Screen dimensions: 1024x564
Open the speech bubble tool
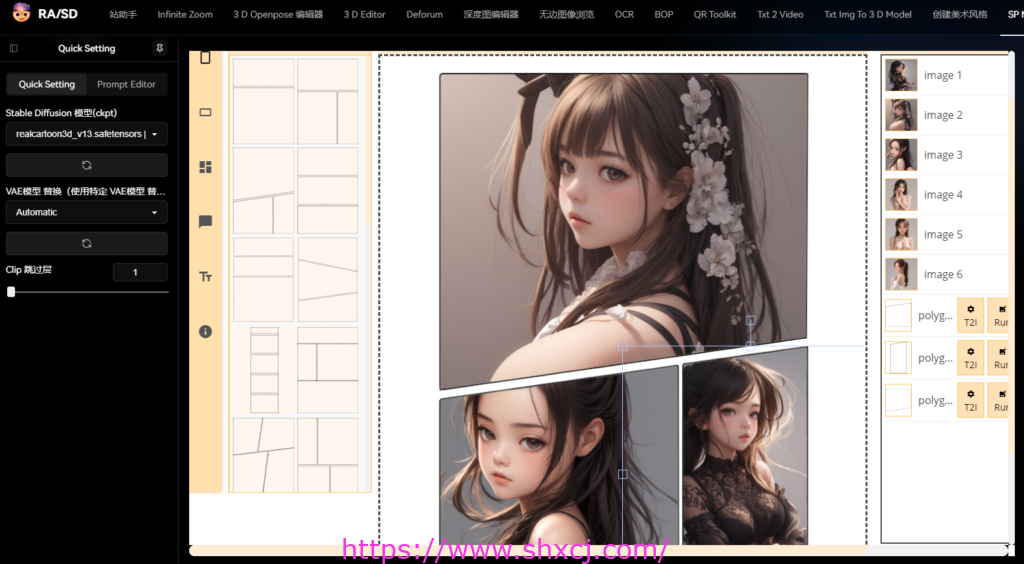(205, 222)
